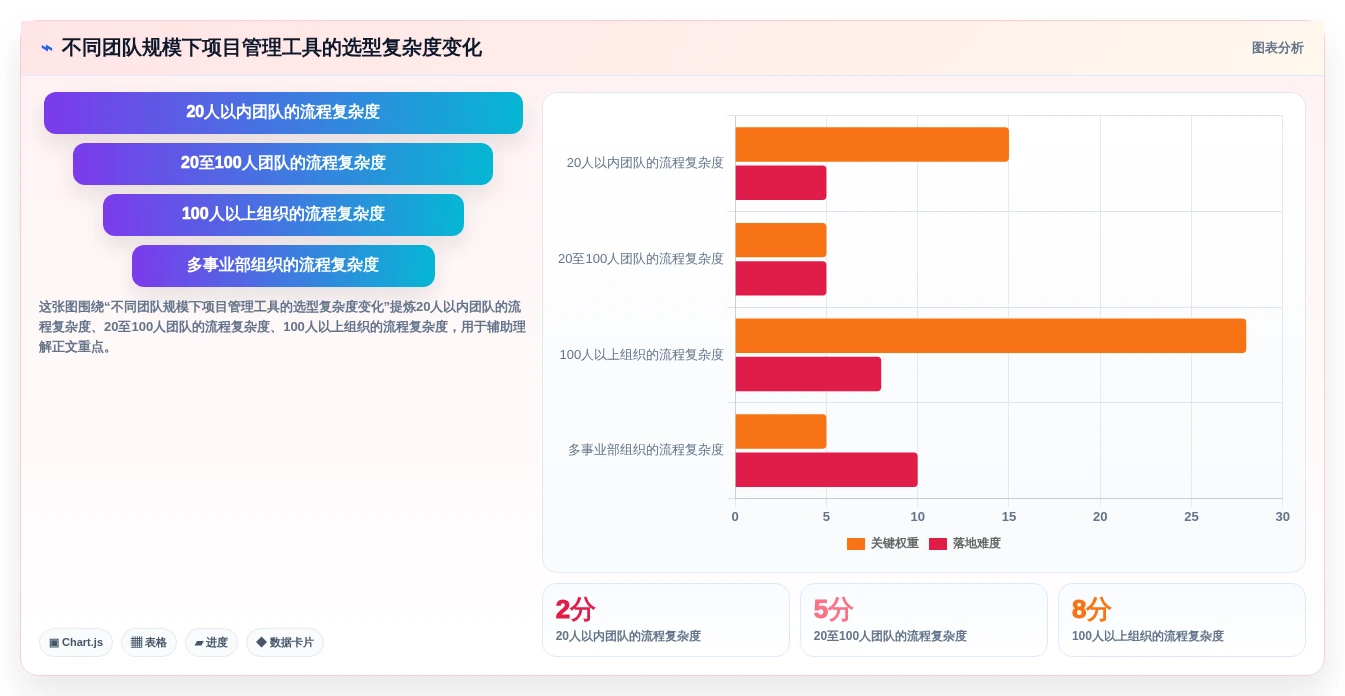1345x696 pixels.
Task: Click the chart axis label 100人以上组织的流程复杂度
Action: point(642,355)
